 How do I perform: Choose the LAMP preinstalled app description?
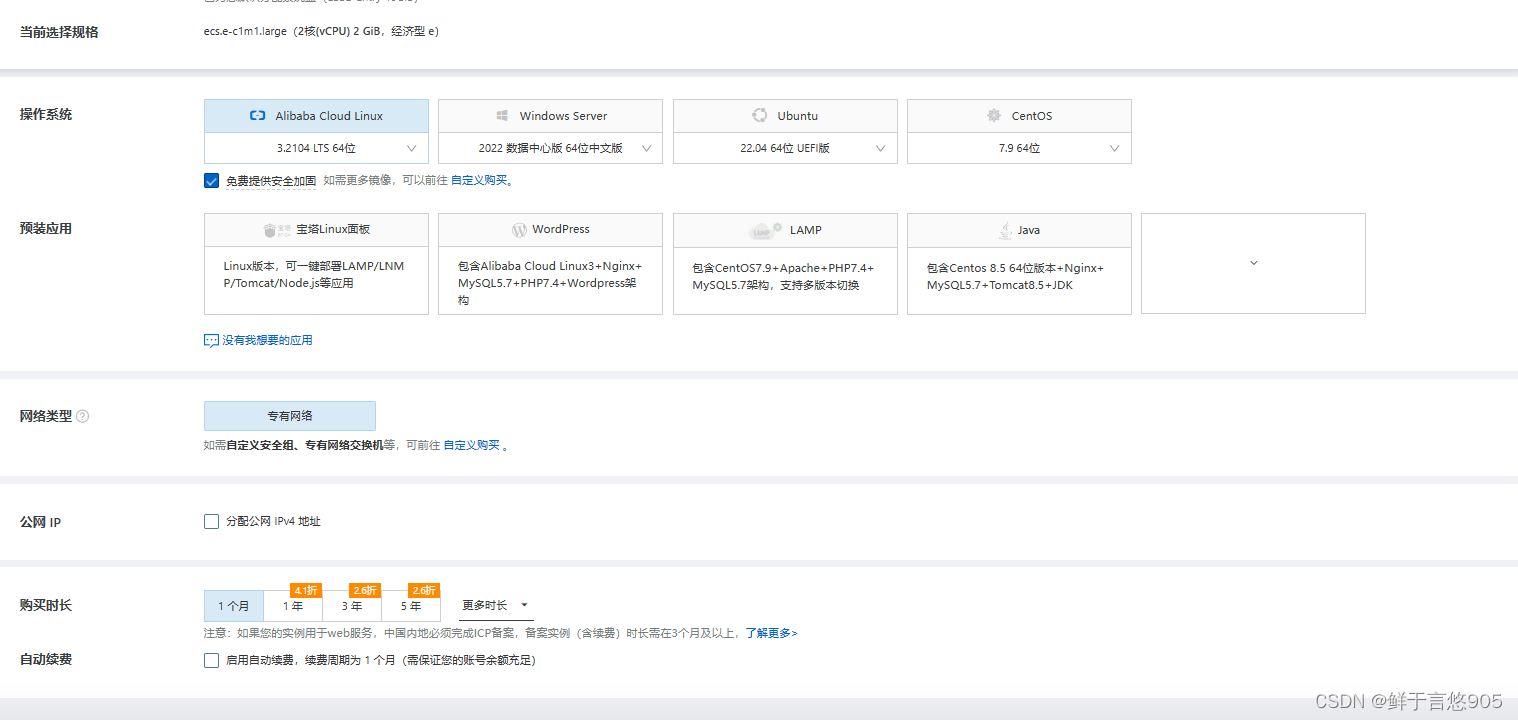(783, 276)
